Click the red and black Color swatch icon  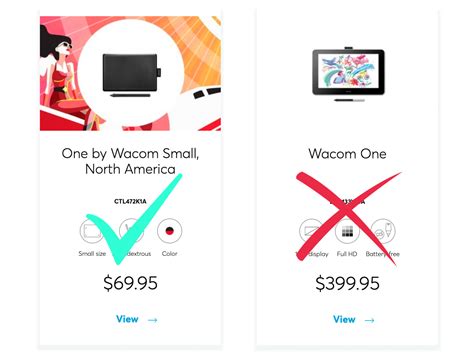click(170, 231)
